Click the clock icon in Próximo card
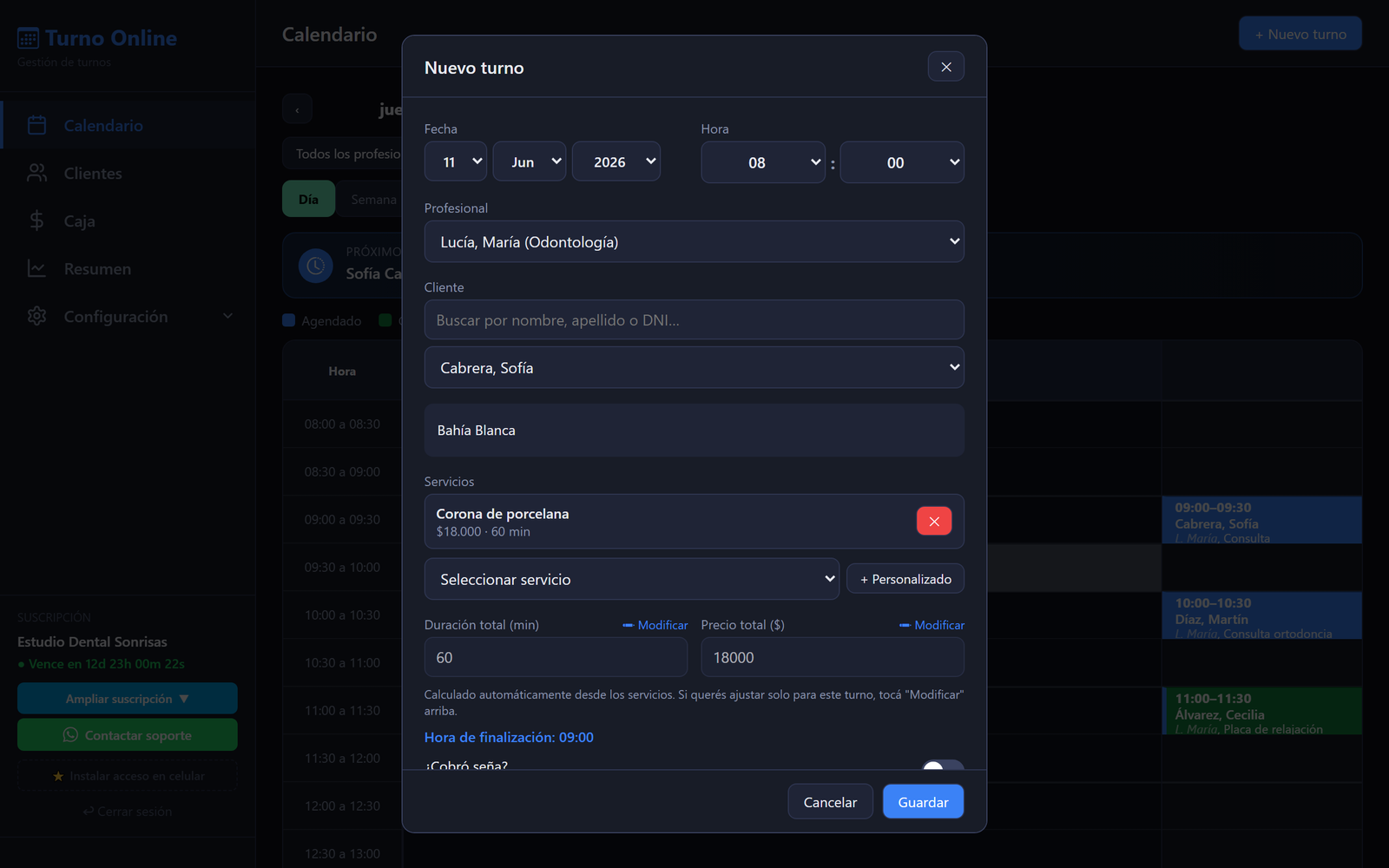Image resolution: width=1389 pixels, height=868 pixels. [316, 266]
